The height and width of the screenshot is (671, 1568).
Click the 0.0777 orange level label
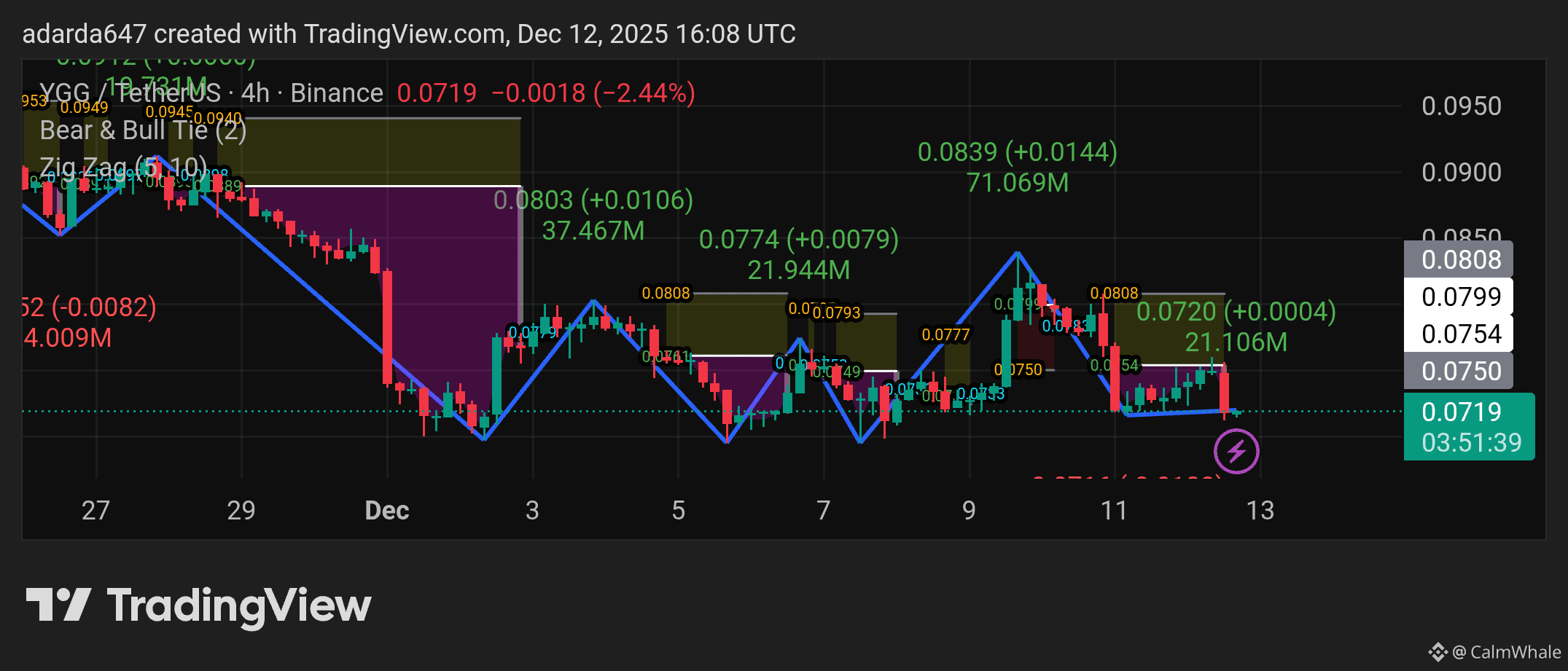tap(945, 335)
